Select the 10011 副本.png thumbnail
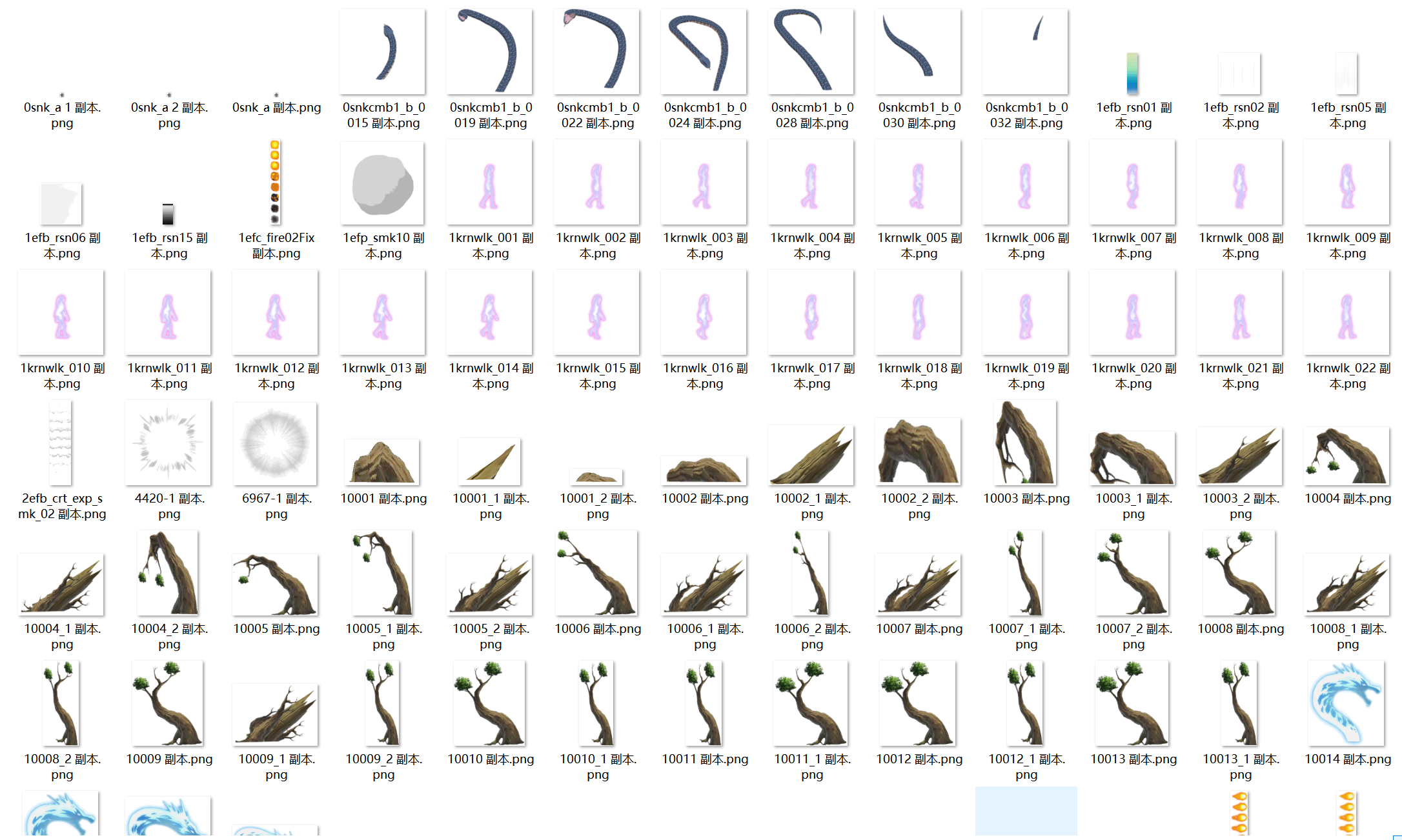 [704, 703]
